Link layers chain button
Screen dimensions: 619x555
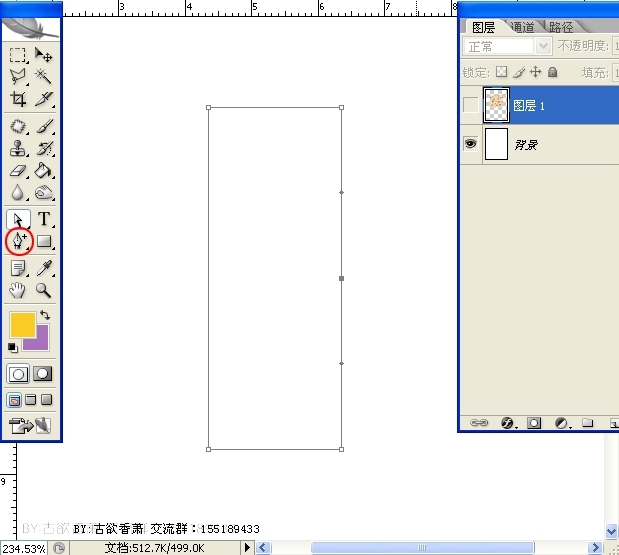pyautogui.click(x=479, y=423)
